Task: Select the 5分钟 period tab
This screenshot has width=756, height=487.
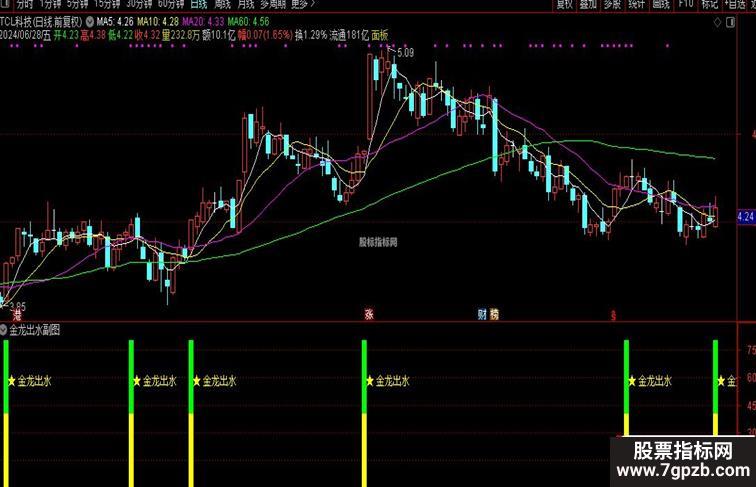Action: [78, 4]
